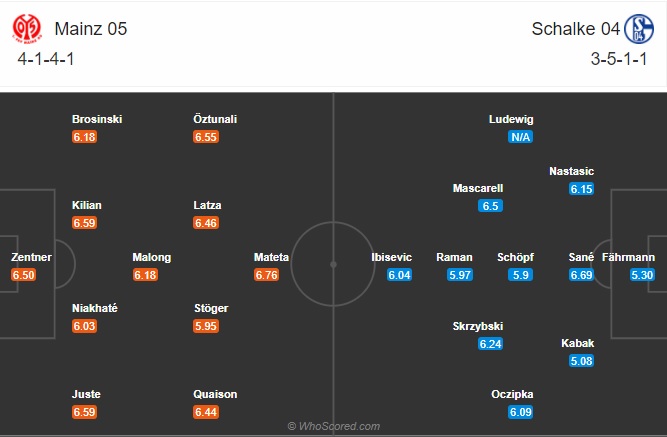Click Zentner's 6.50 rating badge
Image resolution: width=667 pixels, height=437 pixels.
pyautogui.click(x=23, y=275)
